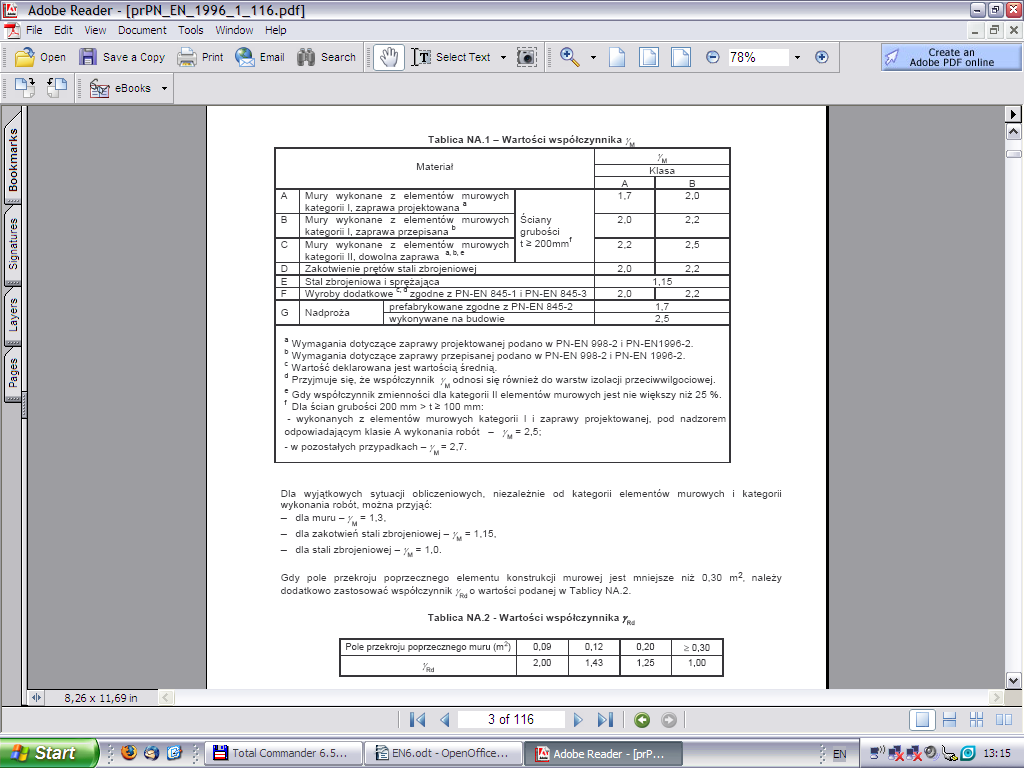
Task: Set Fit Page view
Action: [648, 57]
